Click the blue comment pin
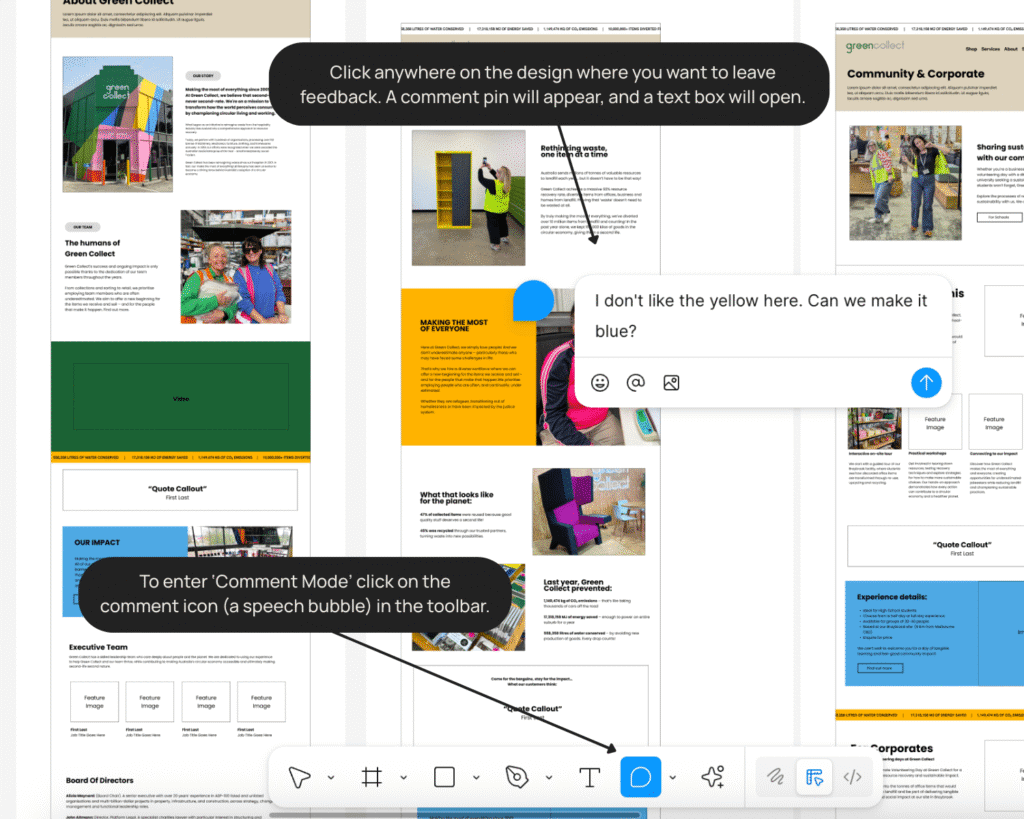Screen dimensions: 1024x819 point(533,300)
